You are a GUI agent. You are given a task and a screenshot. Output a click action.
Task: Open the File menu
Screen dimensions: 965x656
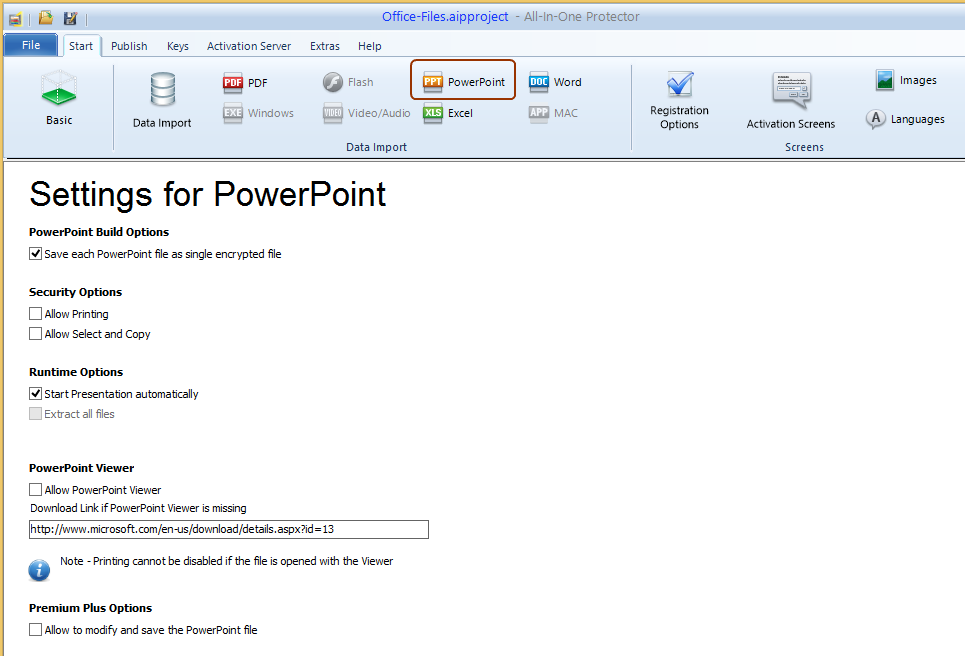[x=31, y=45]
